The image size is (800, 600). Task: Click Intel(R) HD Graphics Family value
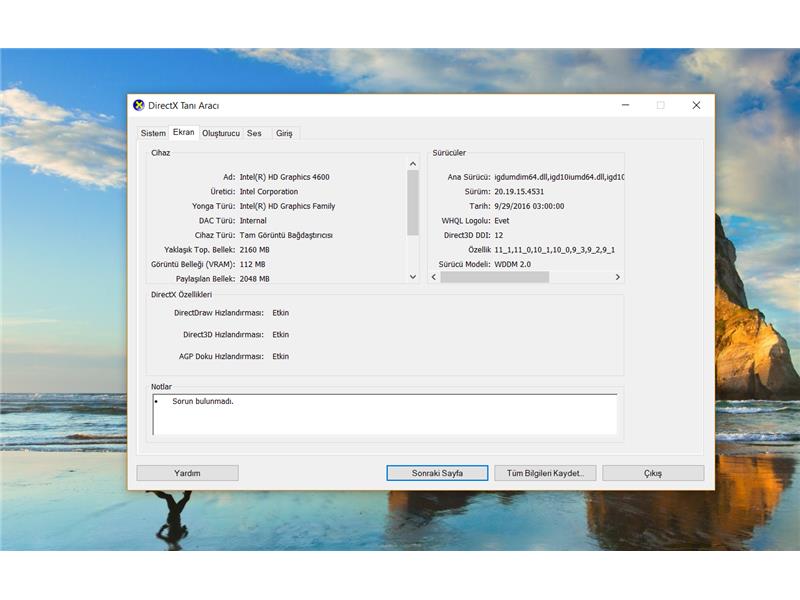tap(287, 206)
